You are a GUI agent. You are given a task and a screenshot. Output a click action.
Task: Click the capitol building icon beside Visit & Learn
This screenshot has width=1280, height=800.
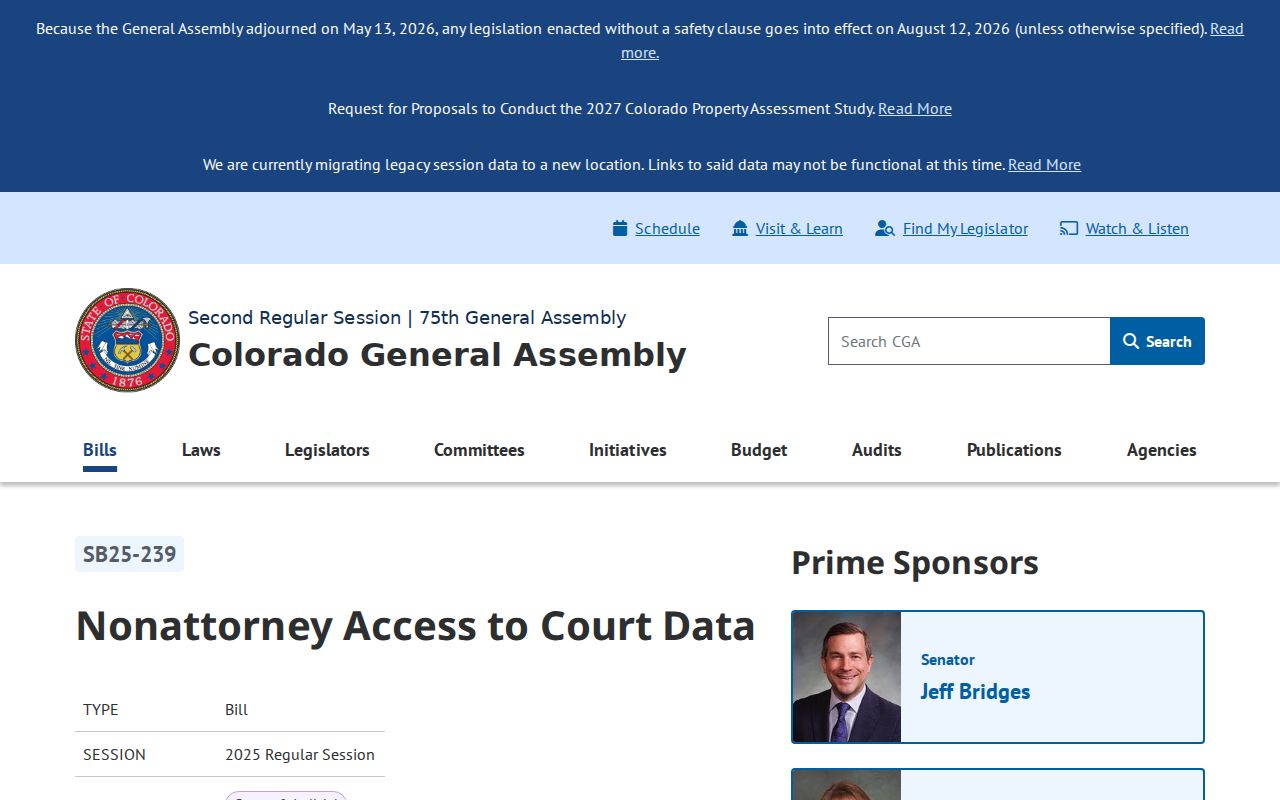(740, 228)
